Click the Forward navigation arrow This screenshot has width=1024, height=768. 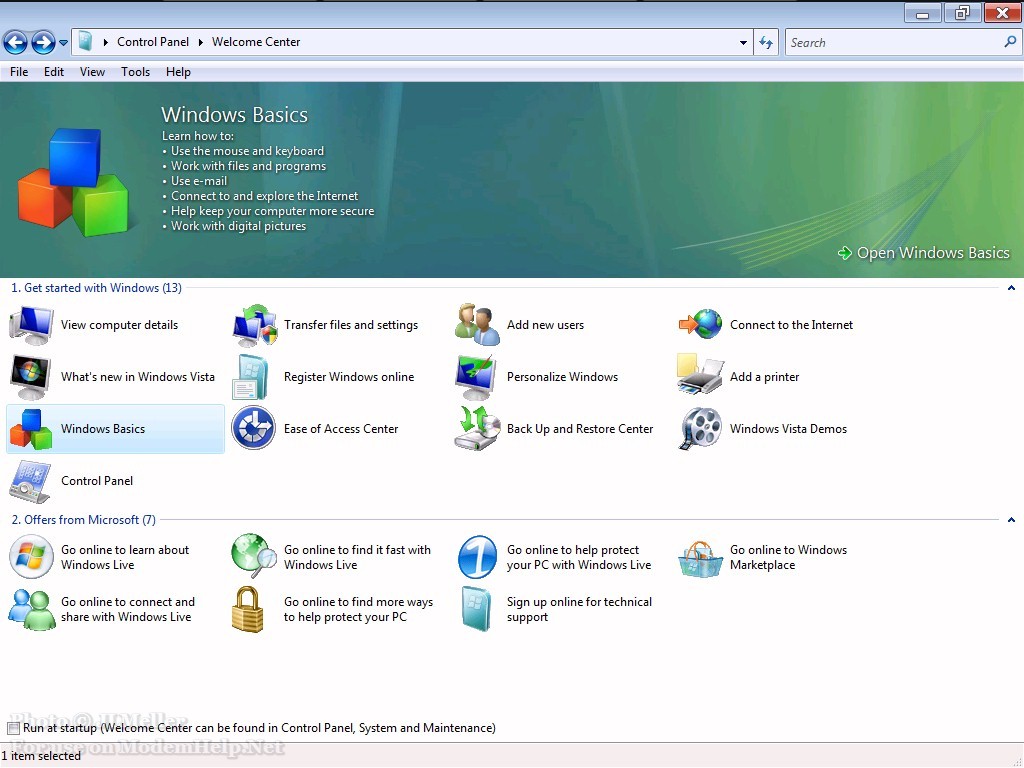[x=43, y=42]
